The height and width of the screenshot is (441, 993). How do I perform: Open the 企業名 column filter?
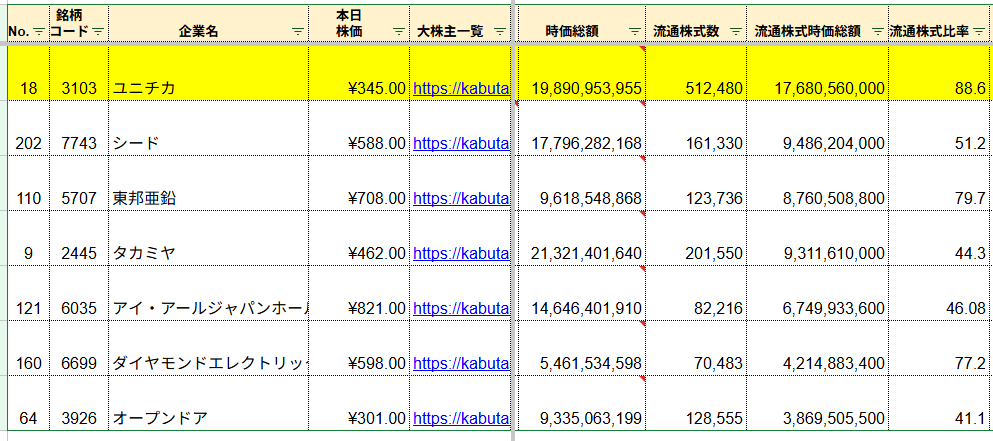tap(298, 31)
